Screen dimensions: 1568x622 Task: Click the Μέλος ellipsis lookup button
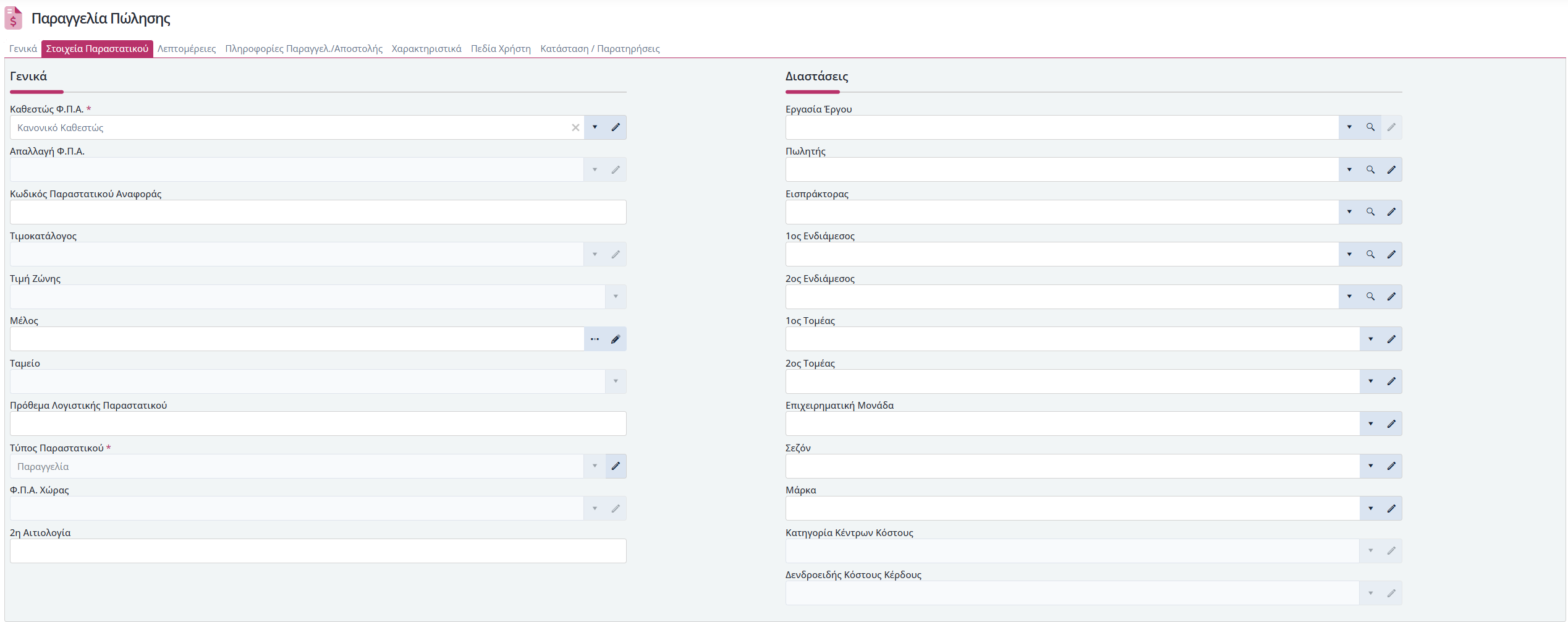point(595,339)
